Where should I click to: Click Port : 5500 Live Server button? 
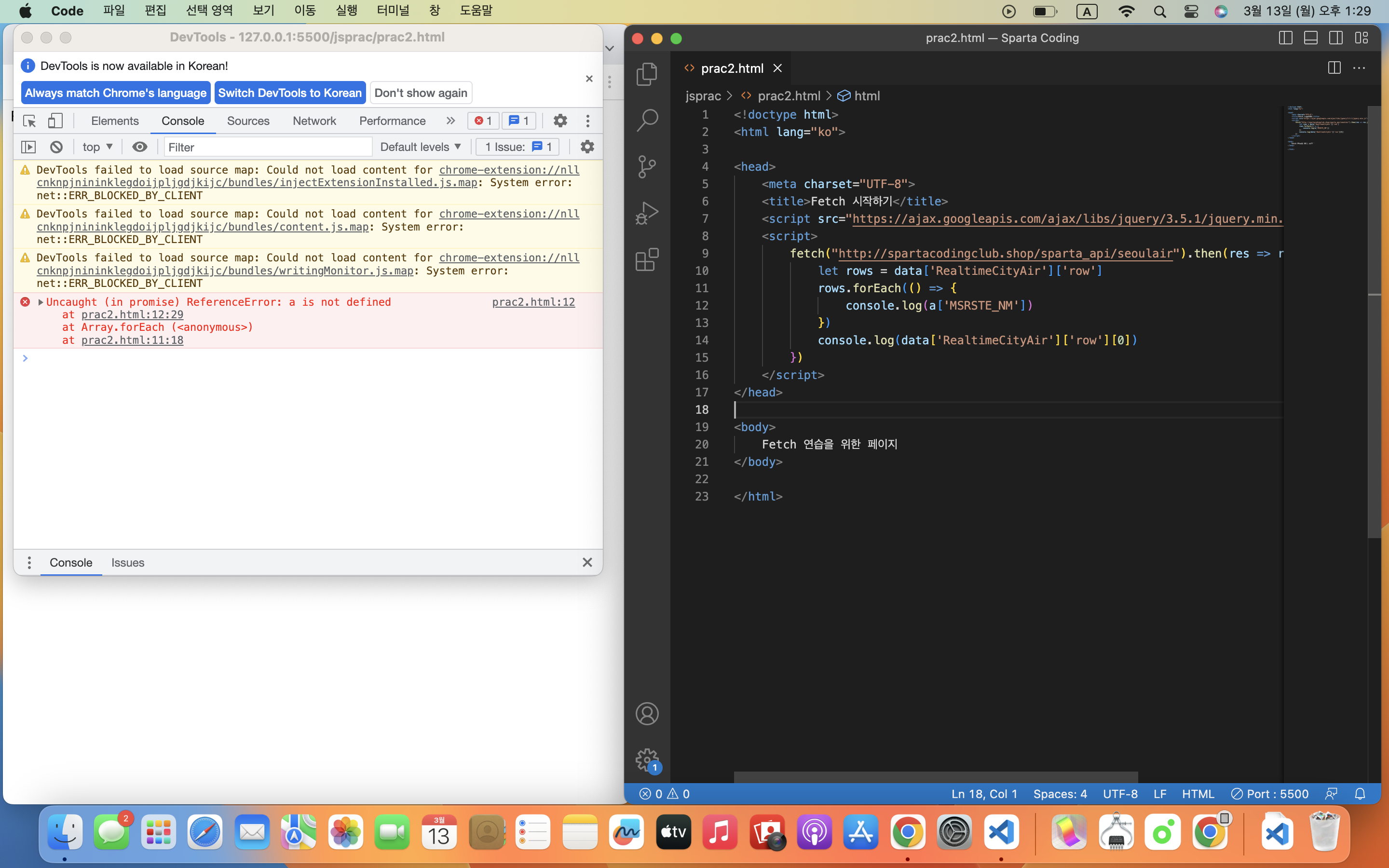[1269, 794]
